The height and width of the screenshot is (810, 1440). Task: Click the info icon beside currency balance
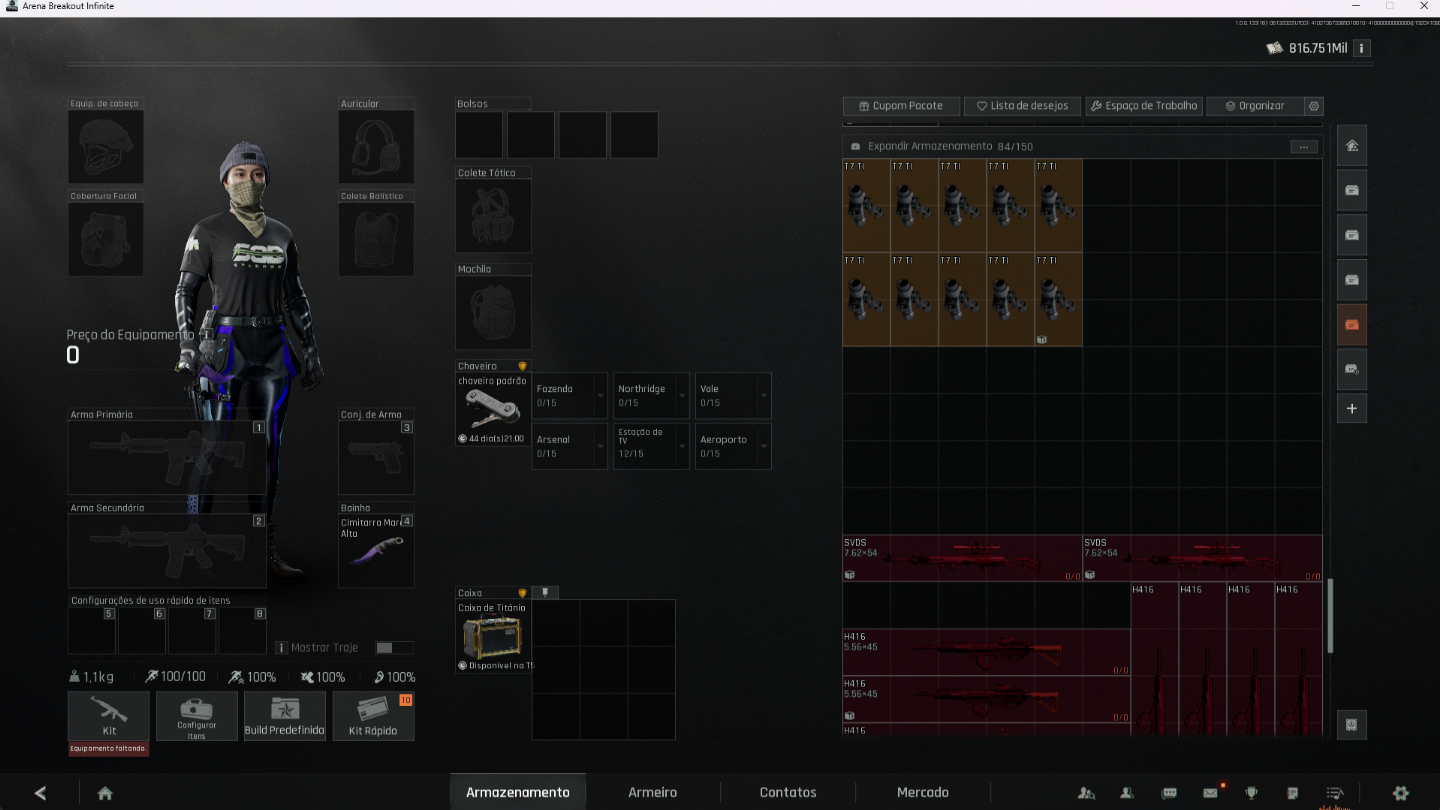click(1361, 48)
